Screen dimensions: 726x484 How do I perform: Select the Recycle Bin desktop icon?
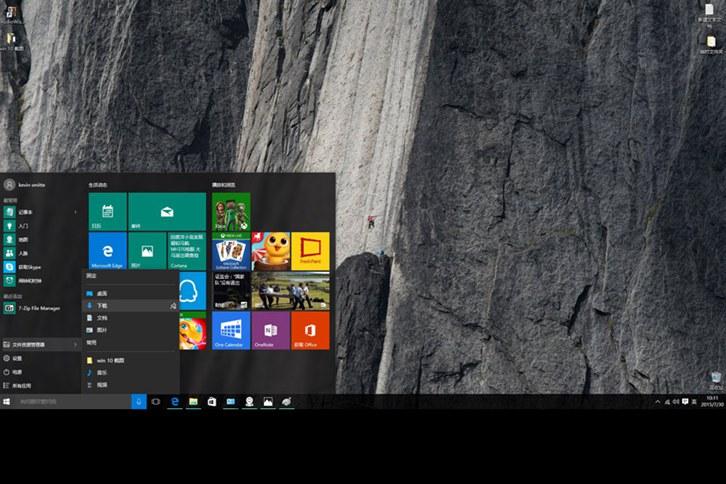click(x=716, y=381)
